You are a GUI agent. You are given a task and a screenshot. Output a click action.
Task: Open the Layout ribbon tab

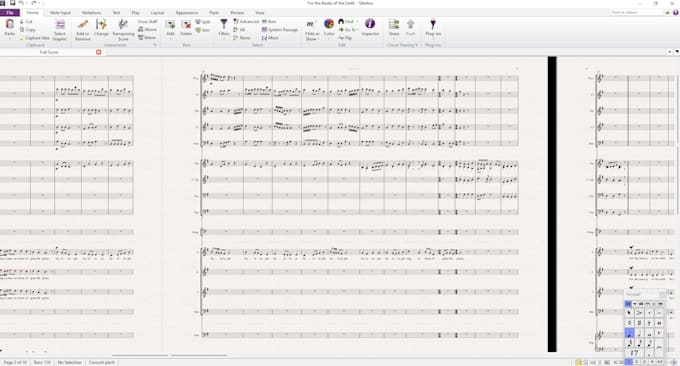[x=157, y=13]
